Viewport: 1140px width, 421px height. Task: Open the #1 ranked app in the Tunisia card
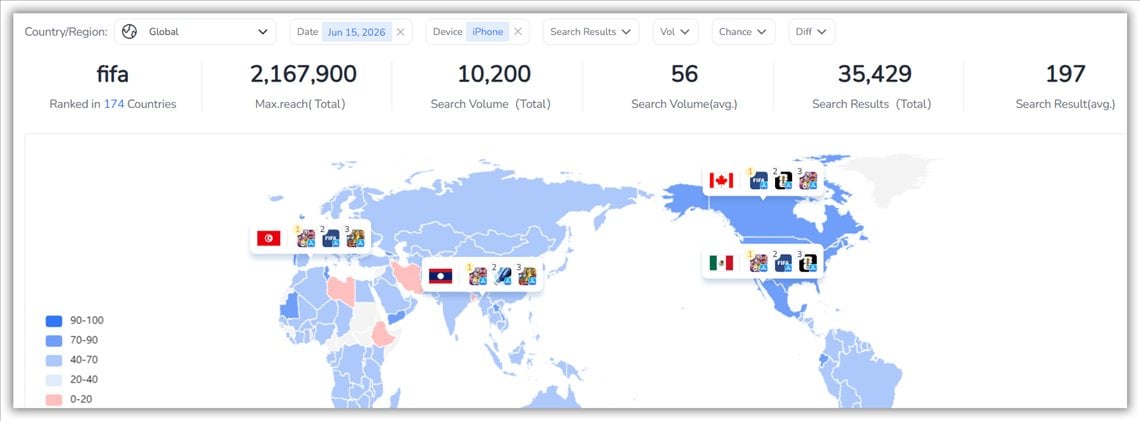(x=306, y=238)
